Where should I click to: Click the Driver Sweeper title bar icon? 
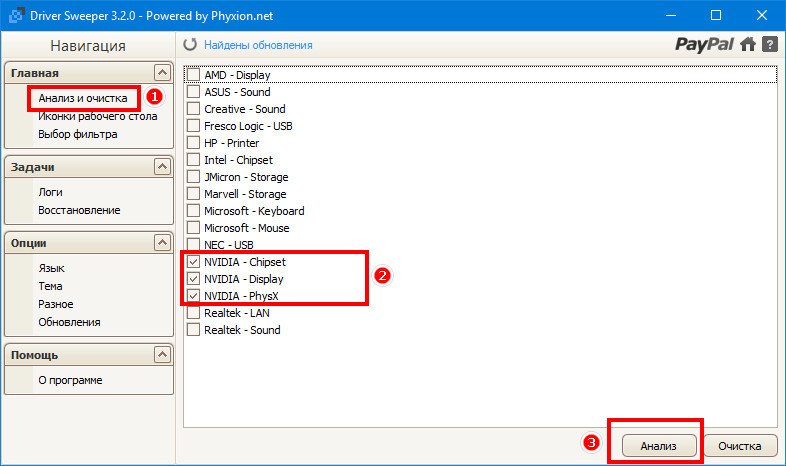point(17,15)
